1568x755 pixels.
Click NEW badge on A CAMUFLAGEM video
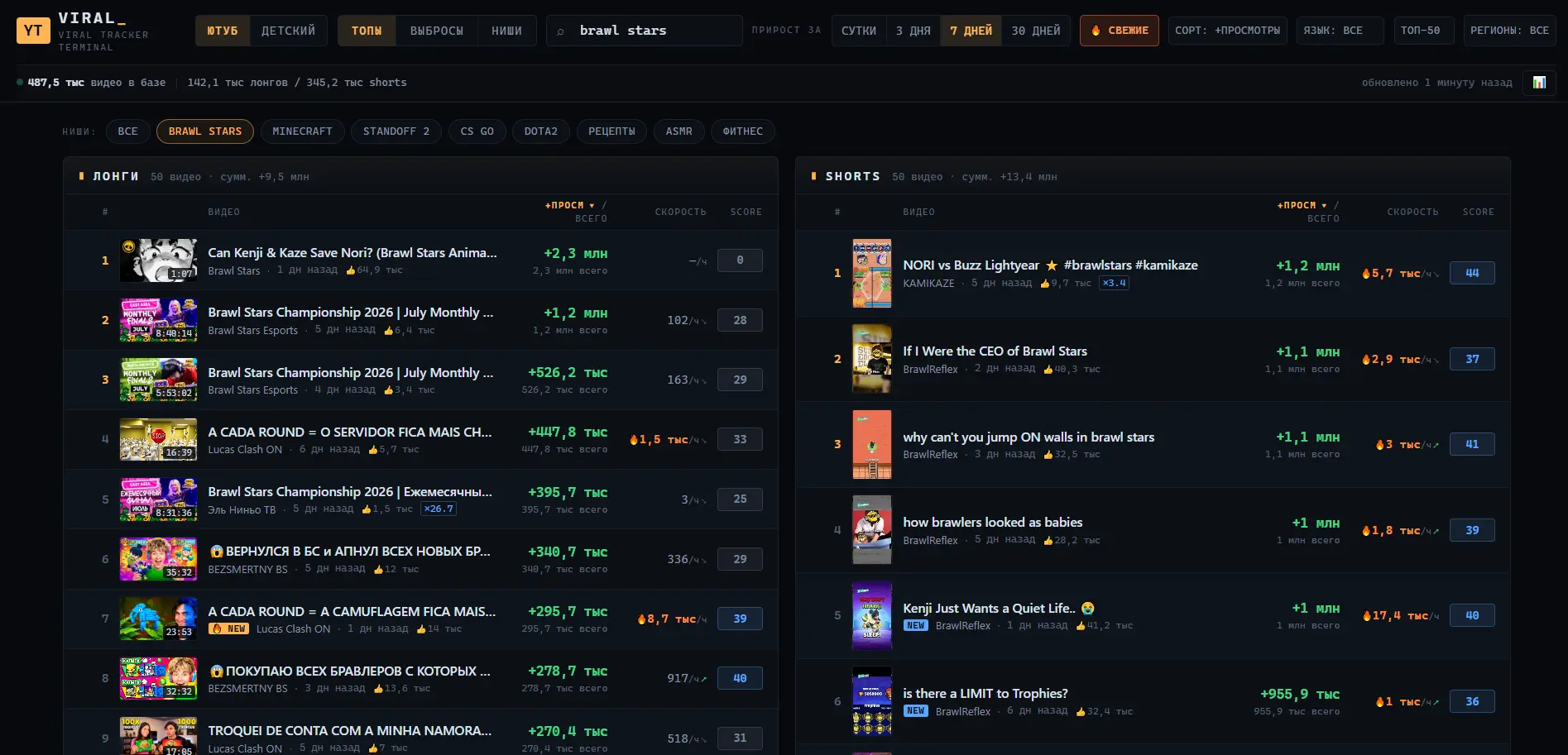point(229,628)
